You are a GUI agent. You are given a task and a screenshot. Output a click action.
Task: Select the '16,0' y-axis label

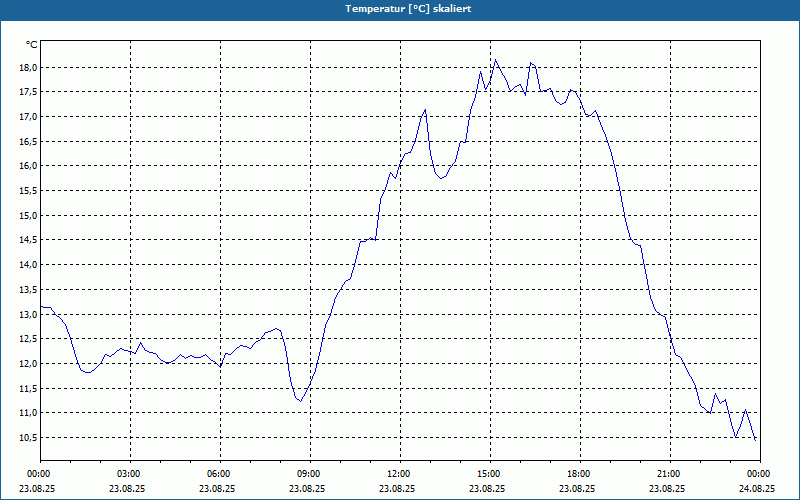[x=30, y=166]
